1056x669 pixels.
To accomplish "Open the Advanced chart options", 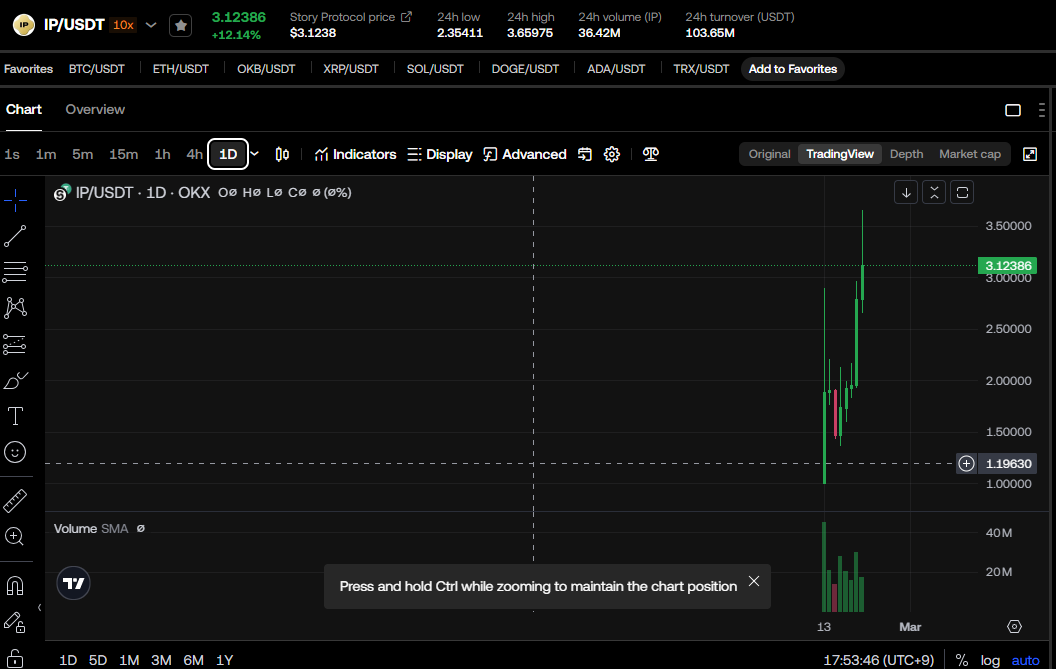I will 525,154.
